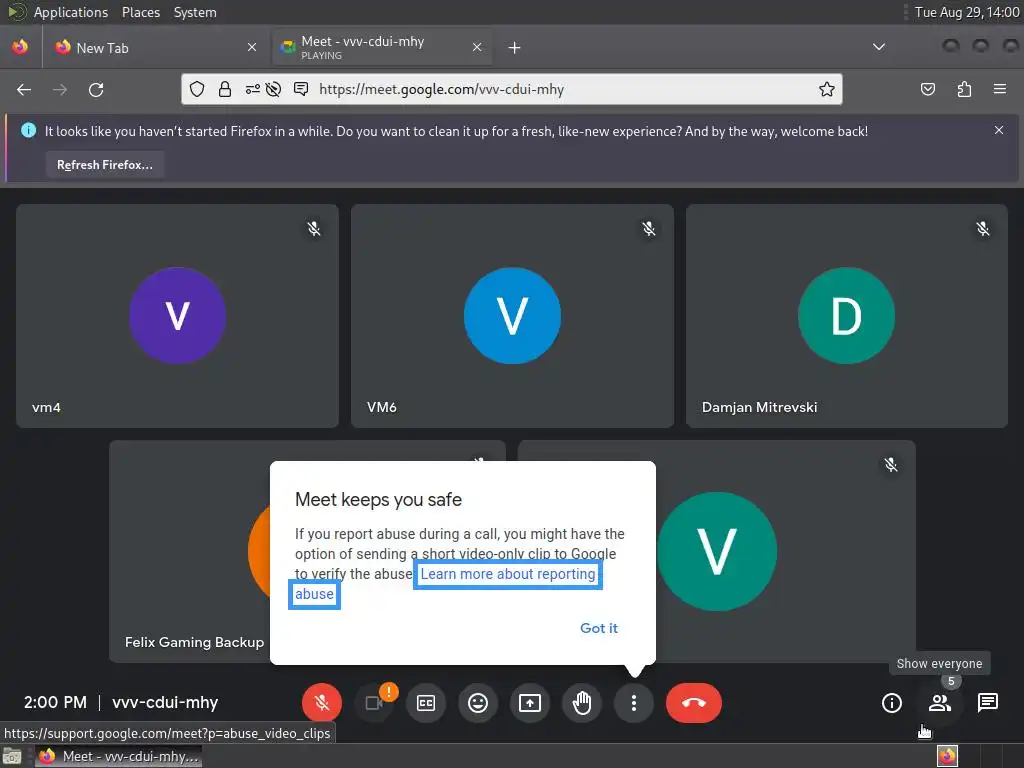This screenshot has width=1024, height=768.
Task: Open meeting details info icon
Action: (891, 703)
